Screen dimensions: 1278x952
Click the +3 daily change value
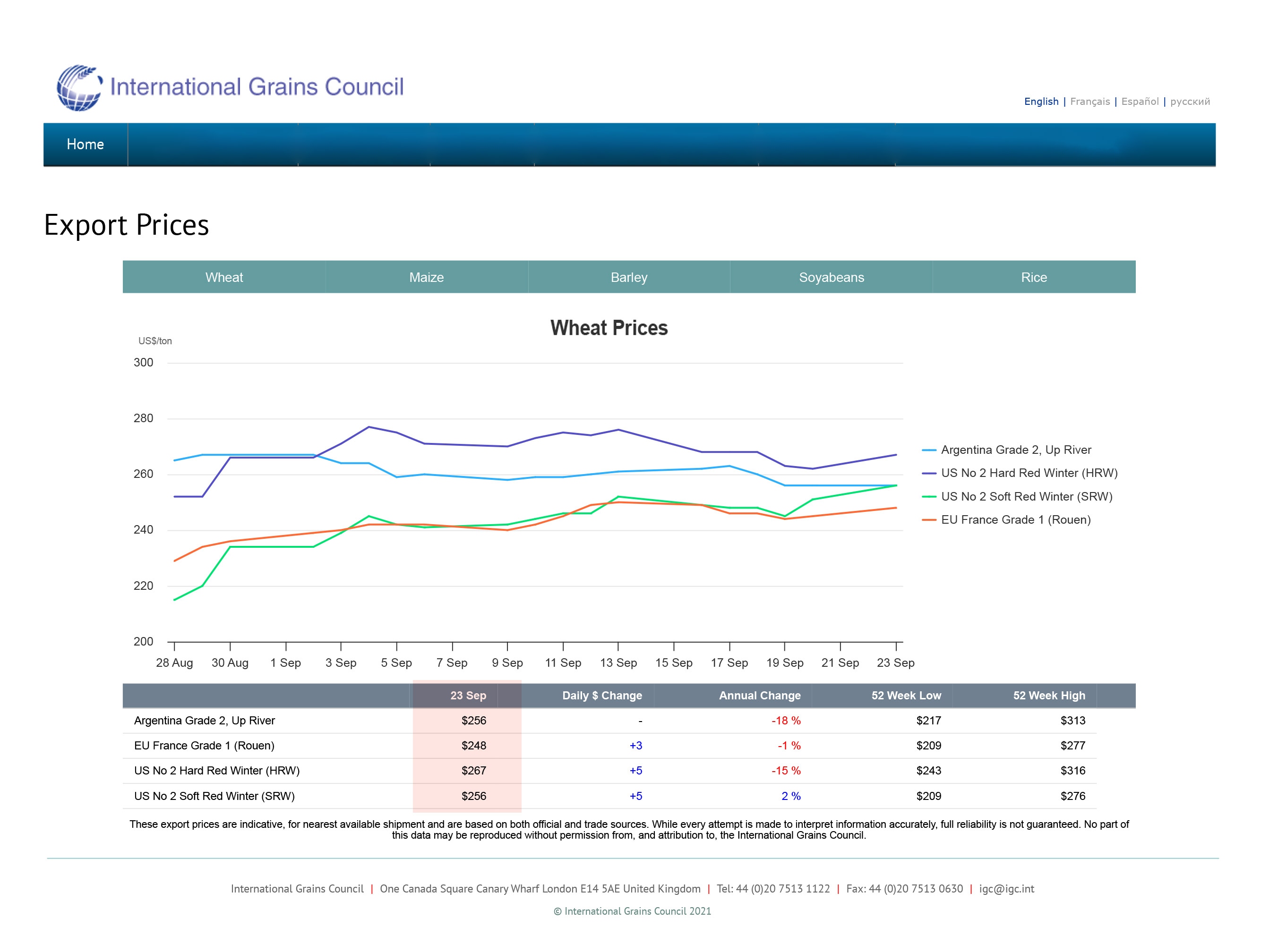tap(635, 746)
